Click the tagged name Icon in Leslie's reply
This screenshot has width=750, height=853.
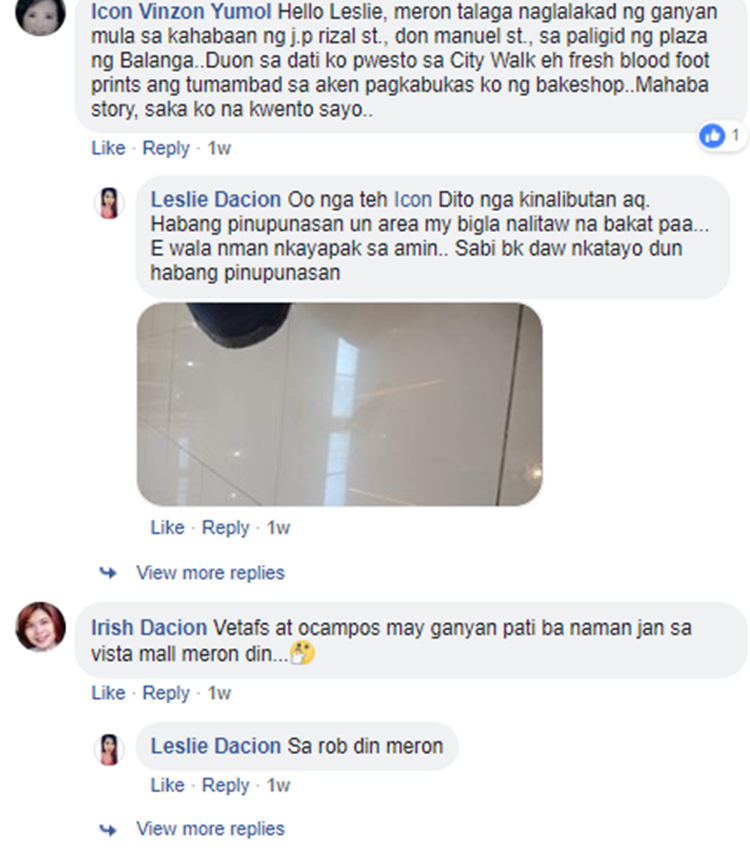tap(412, 200)
